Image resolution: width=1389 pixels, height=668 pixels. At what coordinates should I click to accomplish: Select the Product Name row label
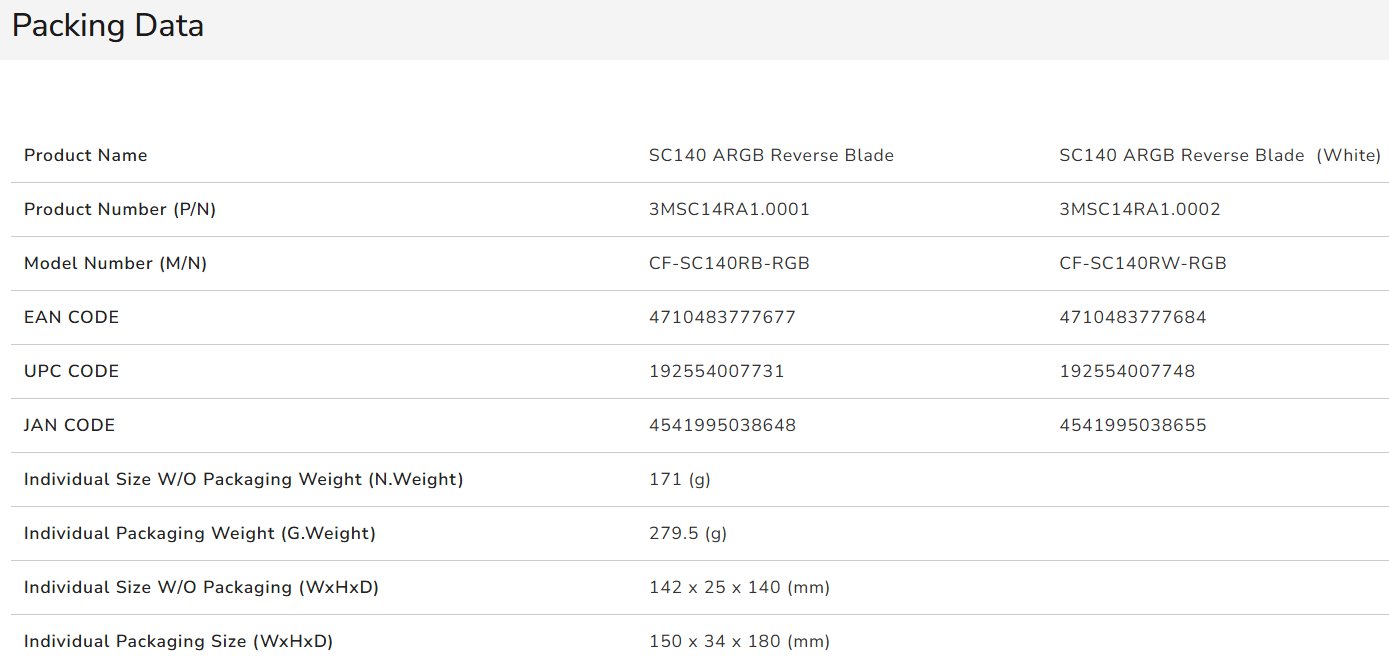click(85, 155)
